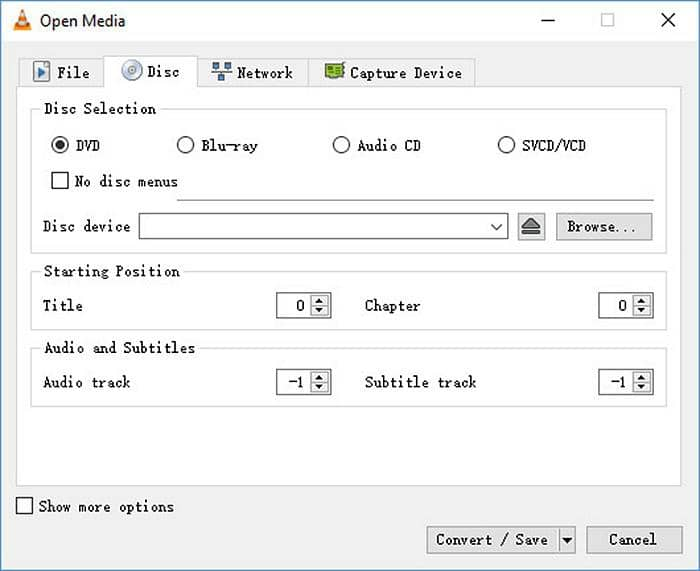
Task: Click the eject disc icon button
Action: [531, 227]
